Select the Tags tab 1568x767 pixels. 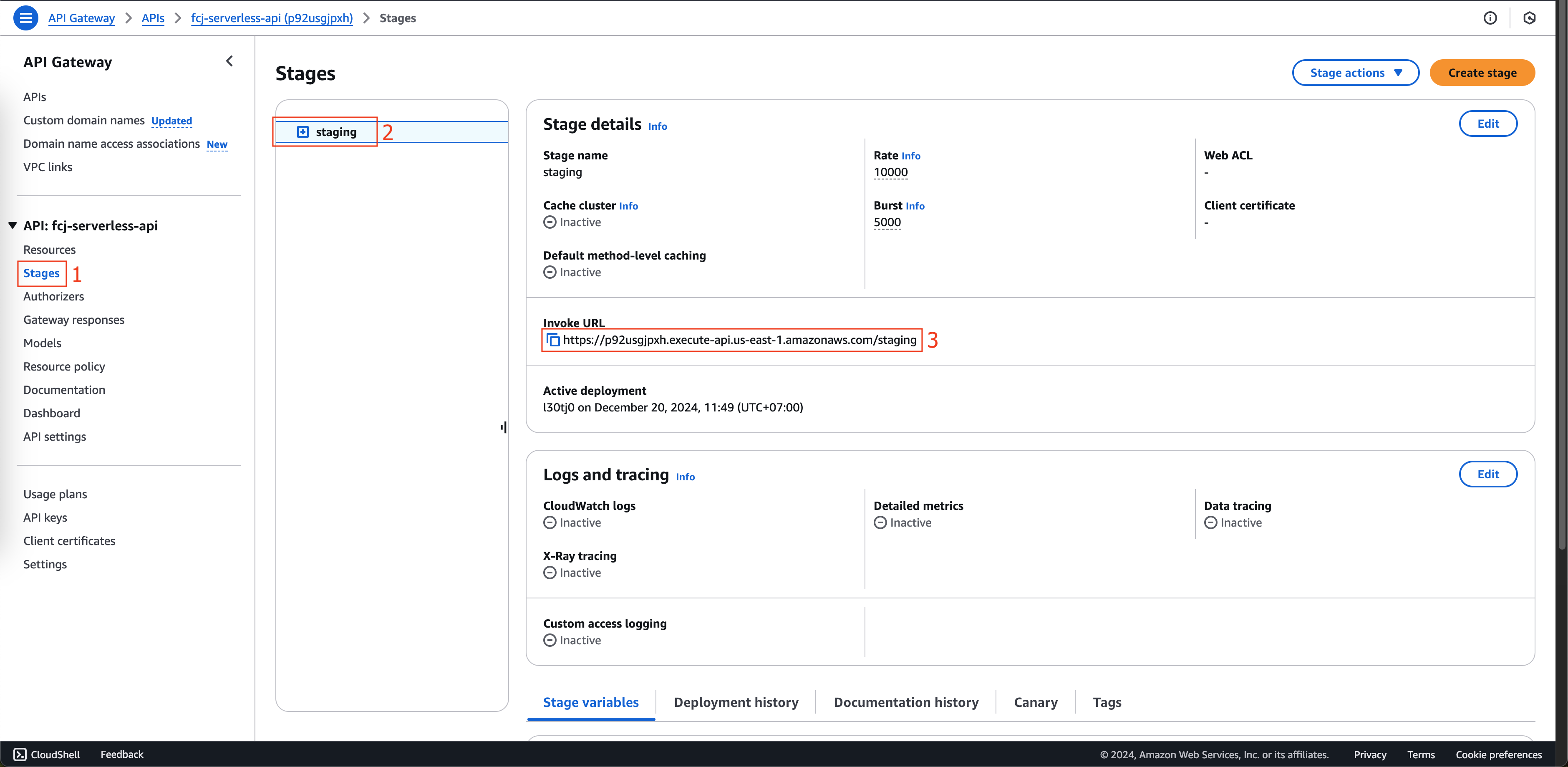(1107, 702)
